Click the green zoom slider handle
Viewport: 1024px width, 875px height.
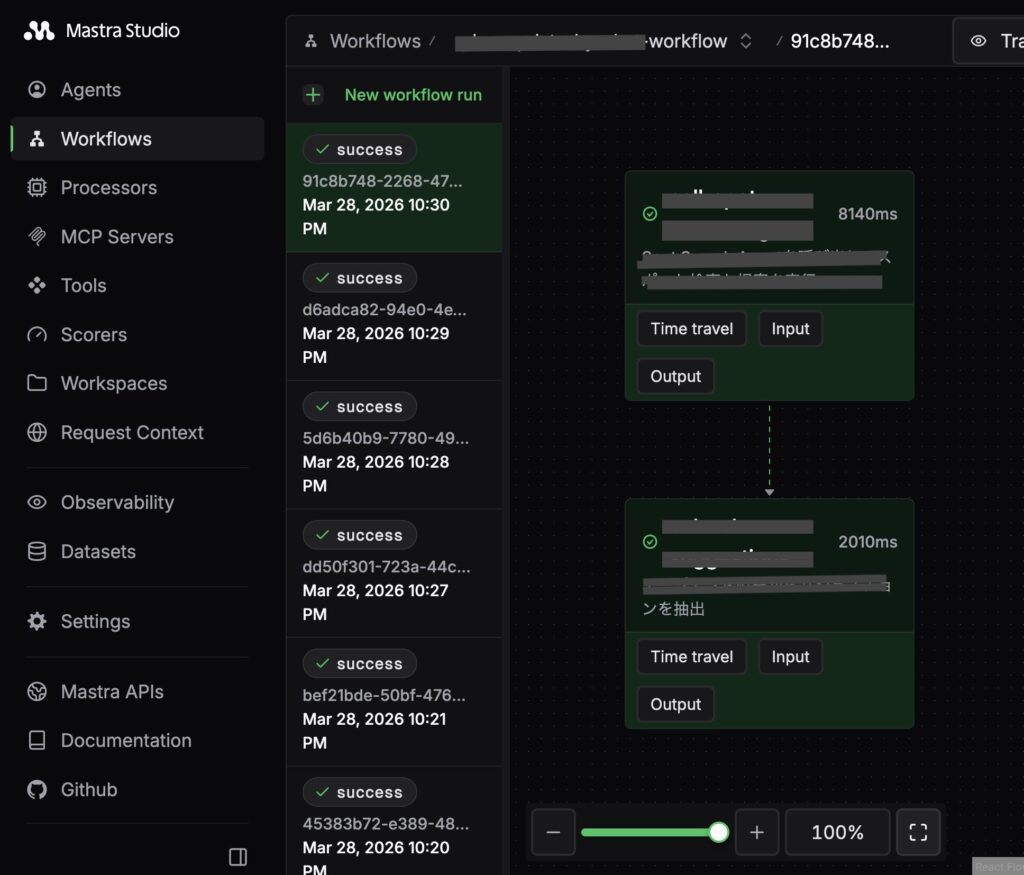click(718, 832)
